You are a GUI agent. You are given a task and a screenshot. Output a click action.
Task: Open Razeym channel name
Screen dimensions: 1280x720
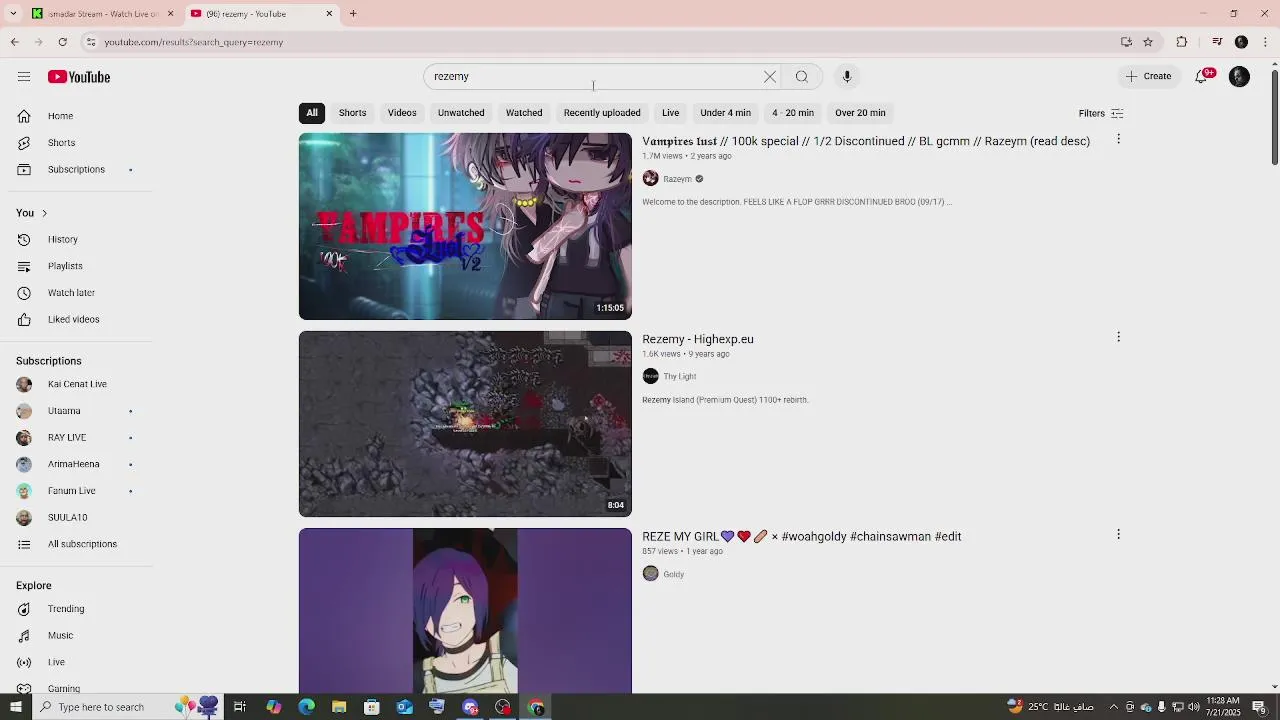click(677, 179)
